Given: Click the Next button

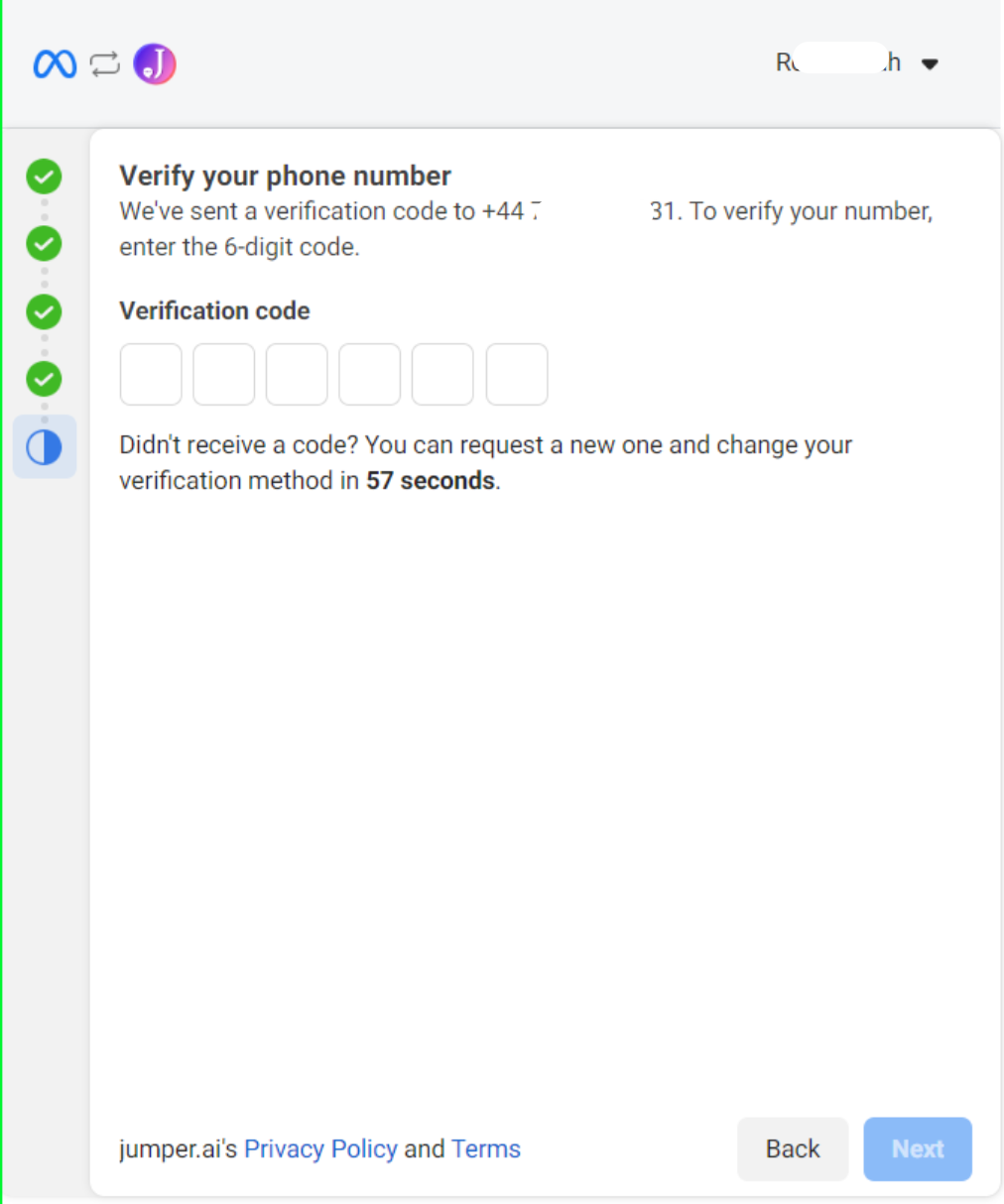Looking at the screenshot, I should 917,1148.
